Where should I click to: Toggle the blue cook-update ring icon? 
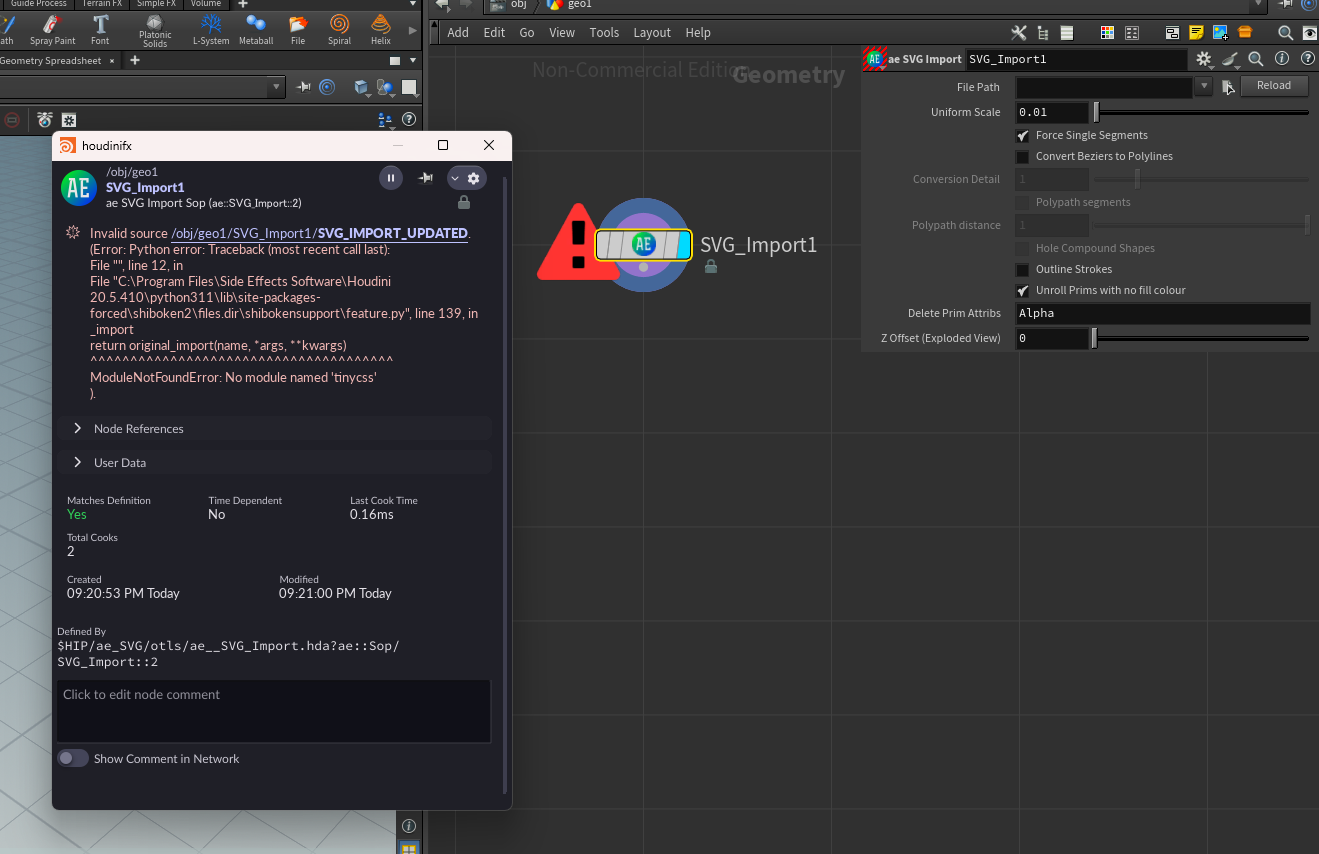point(327,88)
